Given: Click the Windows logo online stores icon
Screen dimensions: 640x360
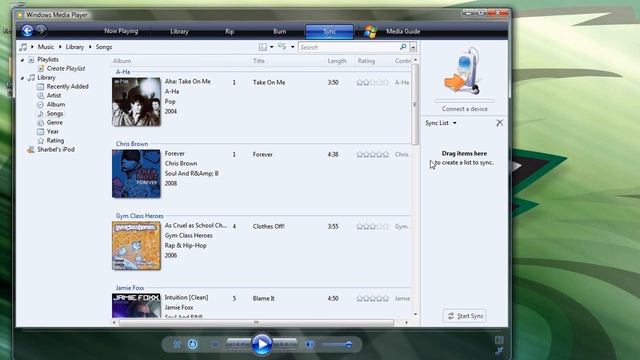Looking at the screenshot, I should [x=370, y=31].
